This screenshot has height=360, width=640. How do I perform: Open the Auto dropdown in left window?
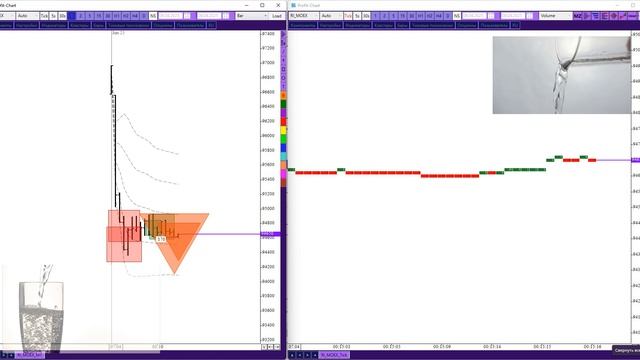point(27,16)
